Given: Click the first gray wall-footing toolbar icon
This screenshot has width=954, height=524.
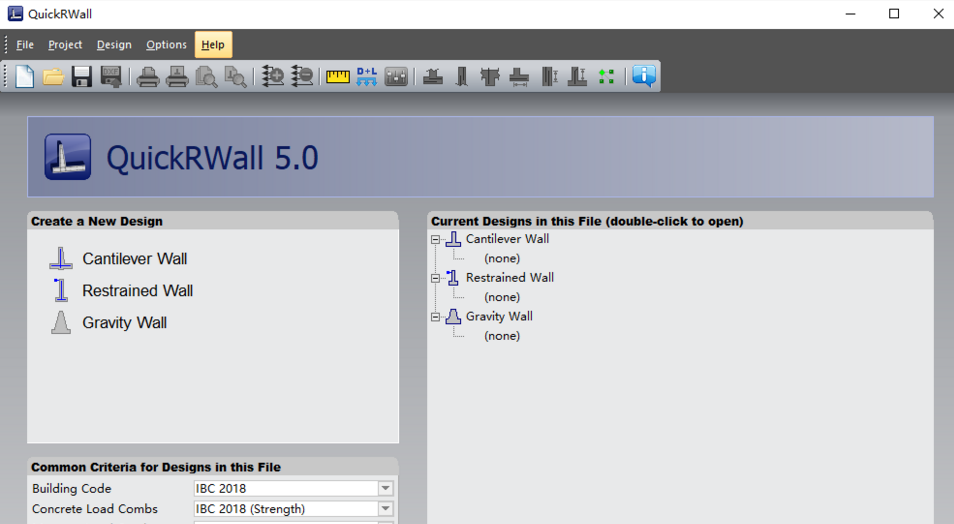Looking at the screenshot, I should click(x=433, y=77).
